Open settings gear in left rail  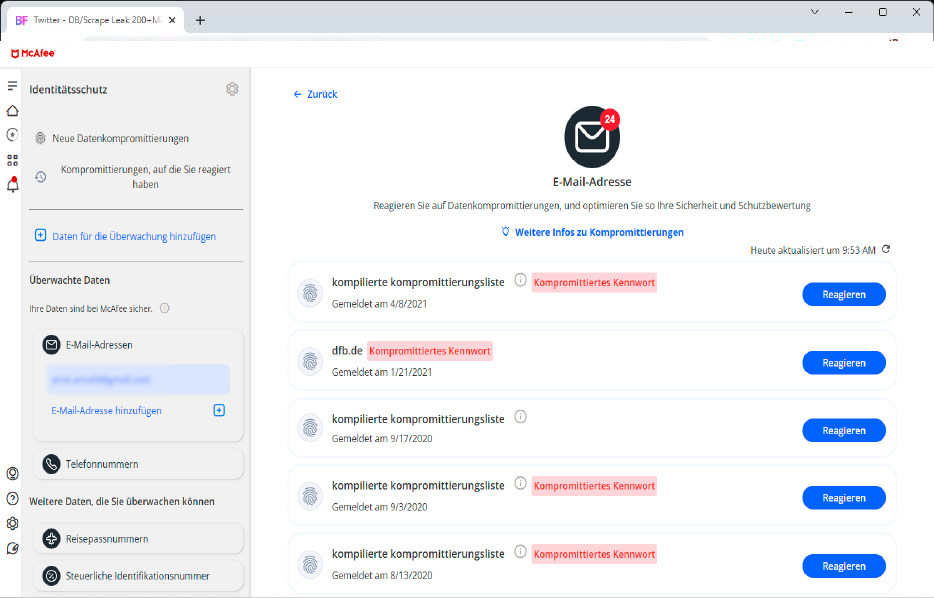[12, 523]
